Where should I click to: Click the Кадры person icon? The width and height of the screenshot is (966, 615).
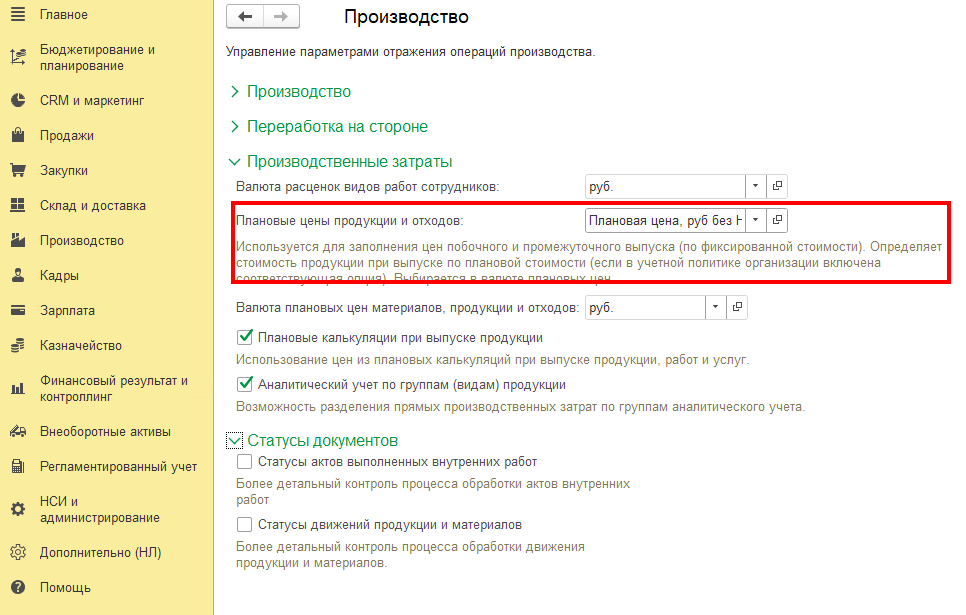pyautogui.click(x=18, y=275)
